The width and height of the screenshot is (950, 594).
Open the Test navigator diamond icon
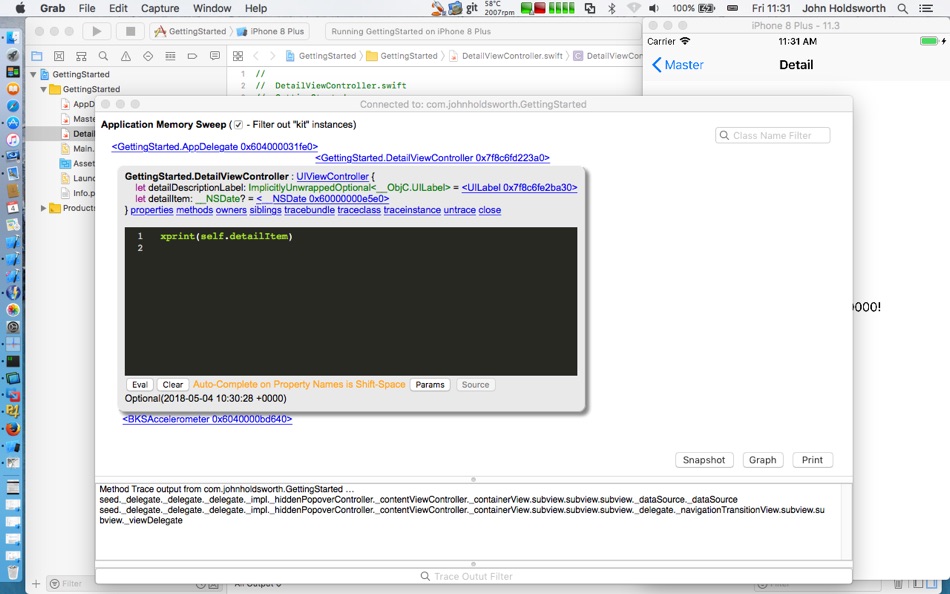[148, 56]
